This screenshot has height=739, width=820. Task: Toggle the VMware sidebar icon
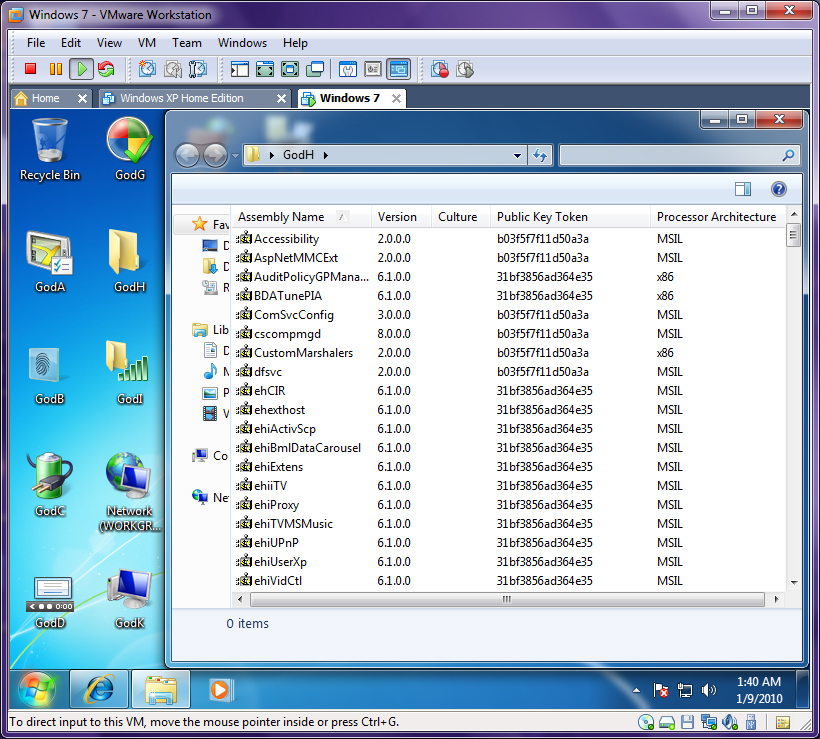(x=240, y=69)
